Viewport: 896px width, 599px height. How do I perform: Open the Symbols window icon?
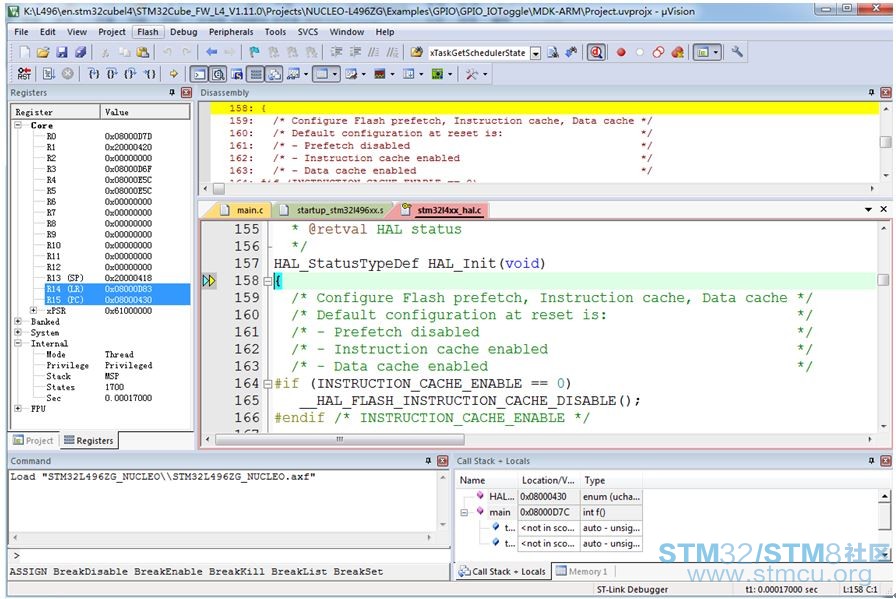tap(237, 74)
